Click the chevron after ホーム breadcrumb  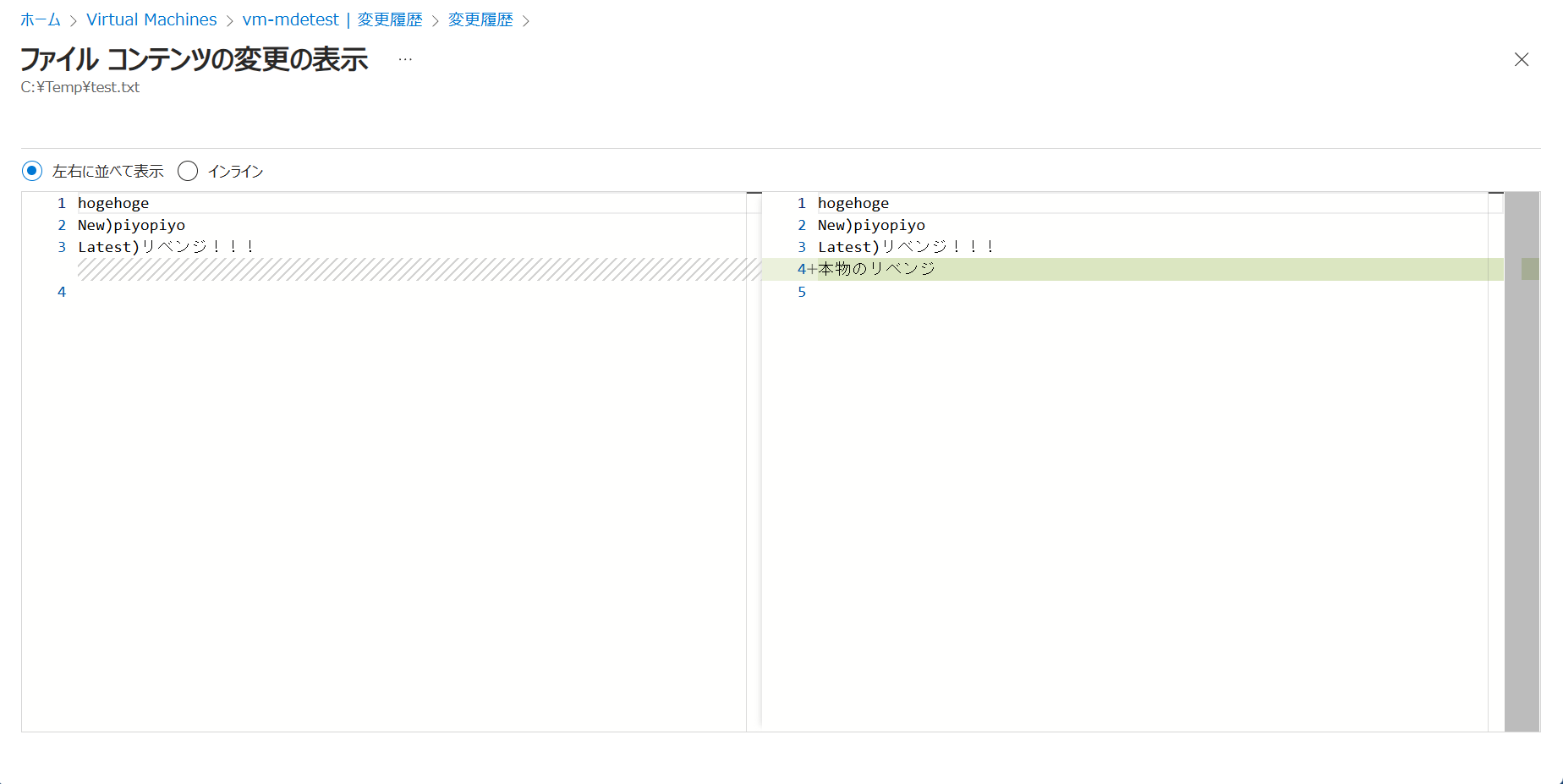point(74,20)
